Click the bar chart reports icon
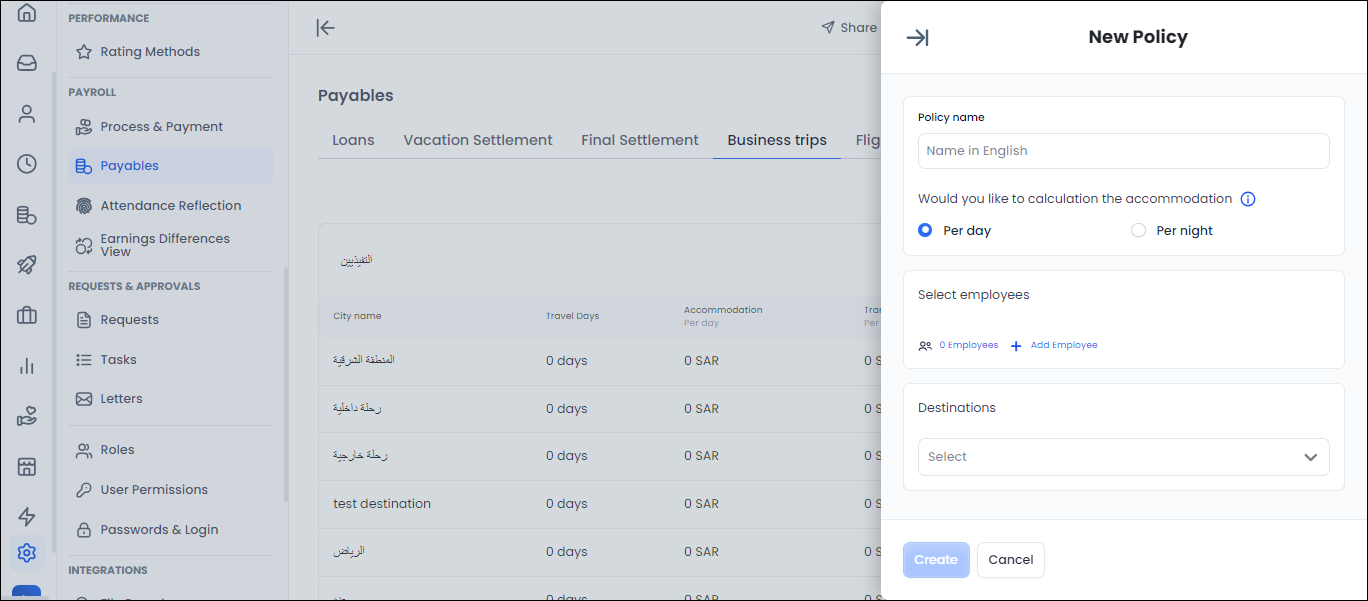This screenshot has height=601, width=1368. point(27,366)
